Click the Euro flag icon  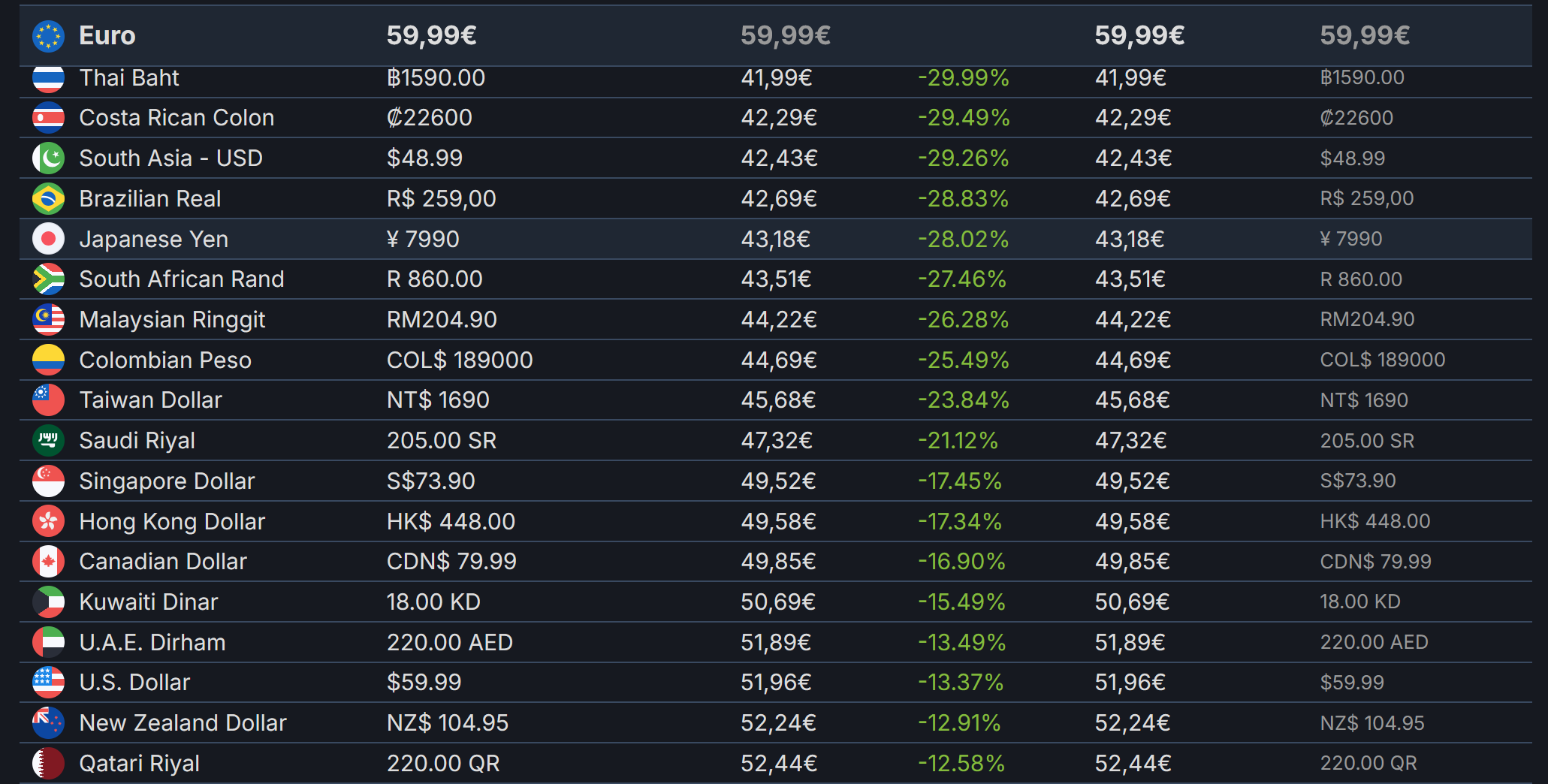pyautogui.click(x=48, y=36)
